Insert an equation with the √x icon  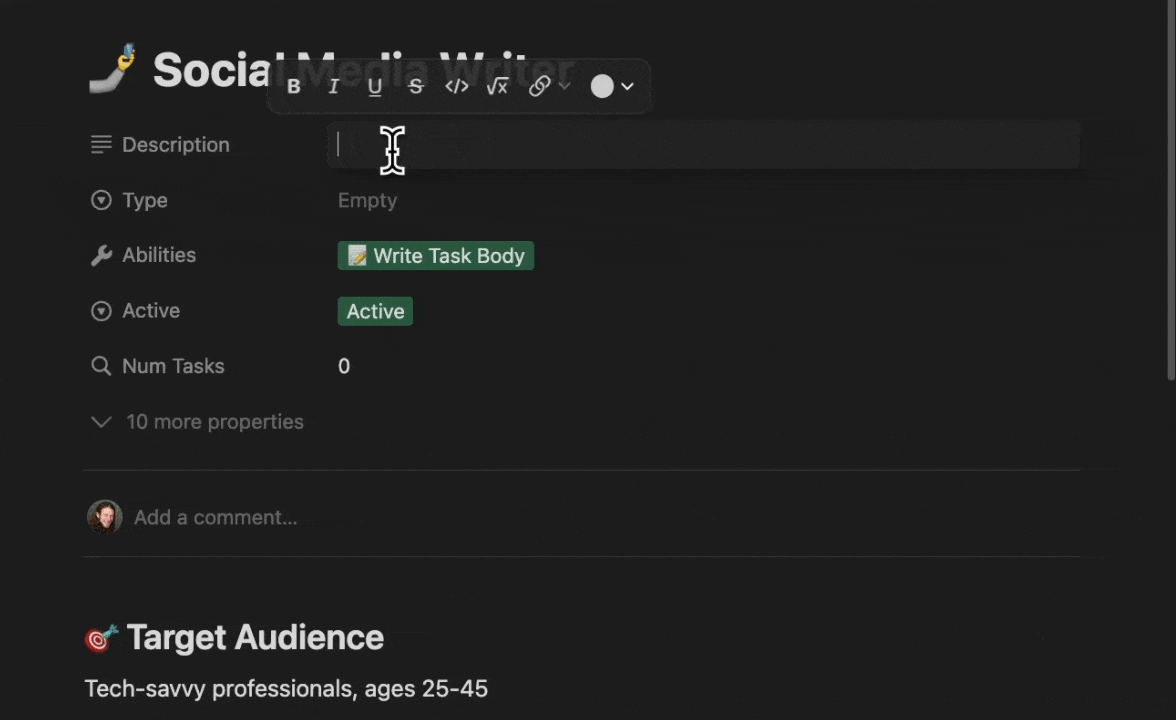click(x=497, y=86)
